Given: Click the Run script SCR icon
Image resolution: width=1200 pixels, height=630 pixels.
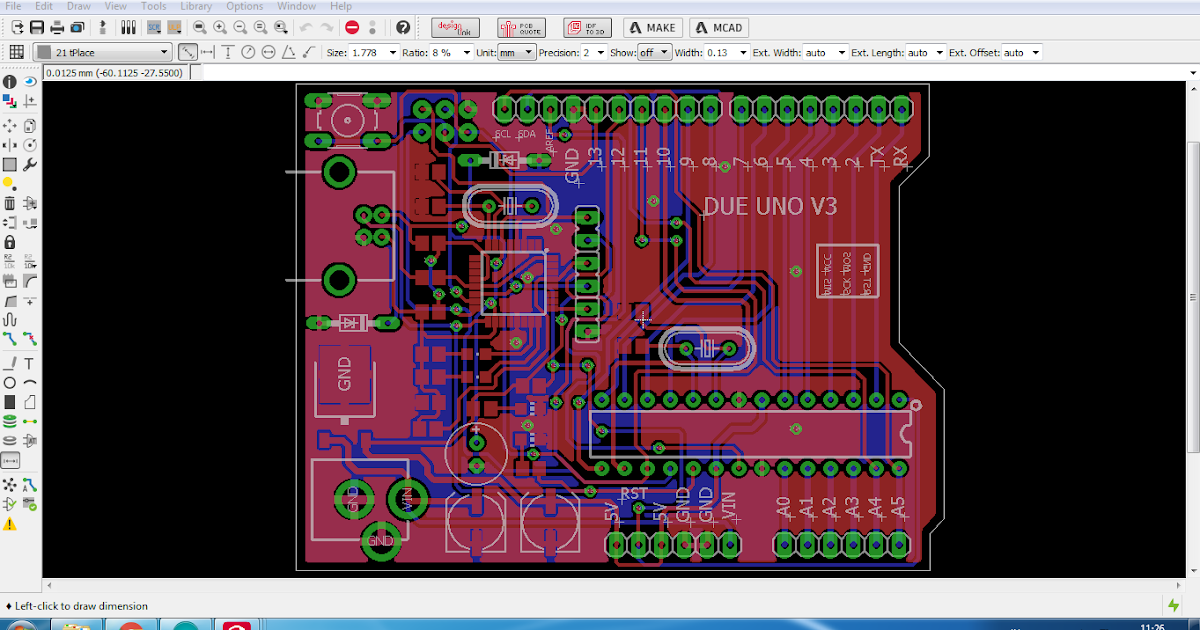Looking at the screenshot, I should [x=154, y=28].
